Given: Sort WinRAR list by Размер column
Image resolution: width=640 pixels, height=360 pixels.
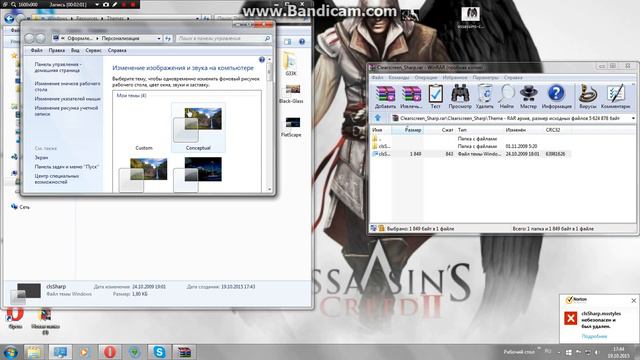Looking at the screenshot, I should pos(407,130).
